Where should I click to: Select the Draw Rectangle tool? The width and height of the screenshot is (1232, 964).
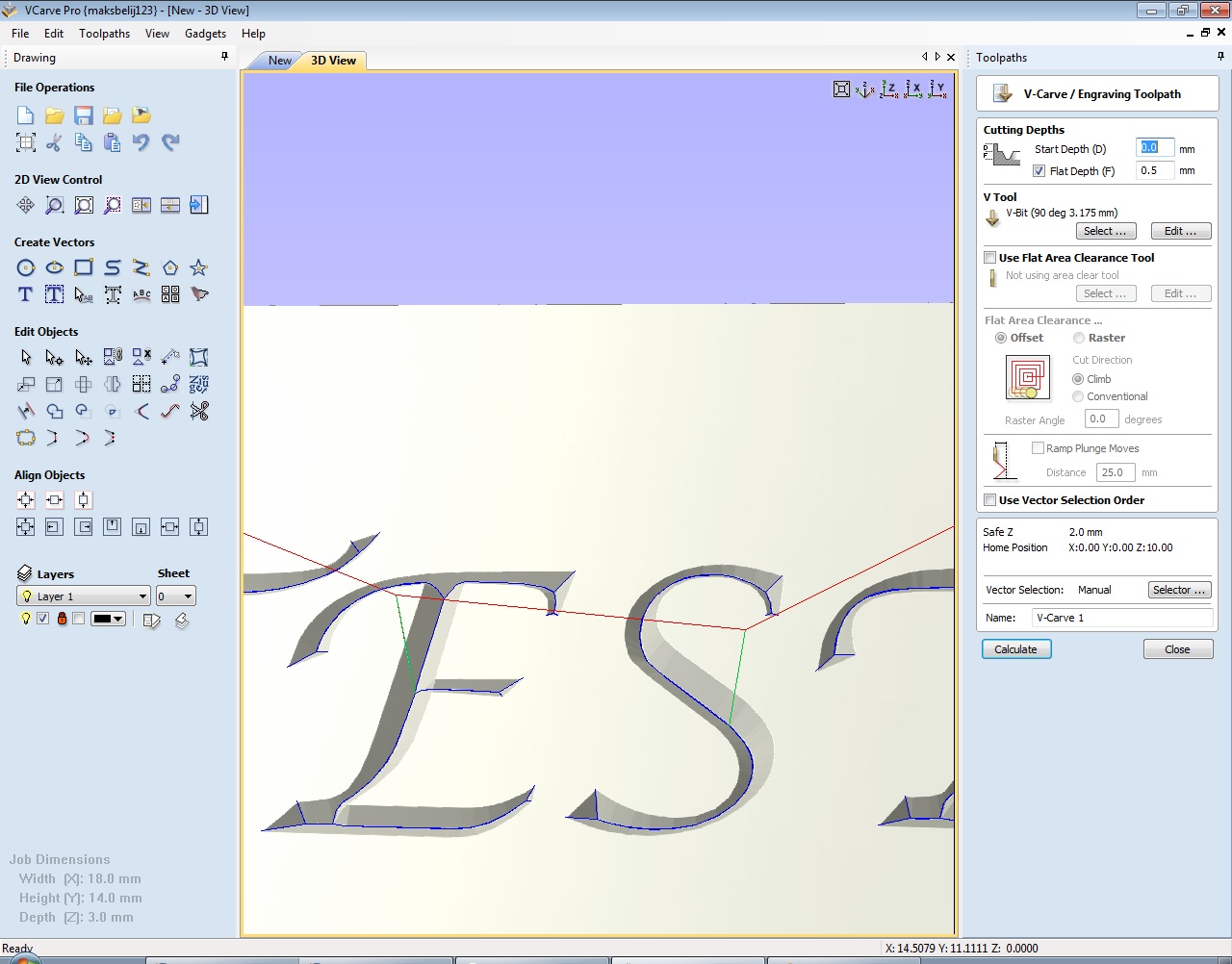(x=84, y=267)
